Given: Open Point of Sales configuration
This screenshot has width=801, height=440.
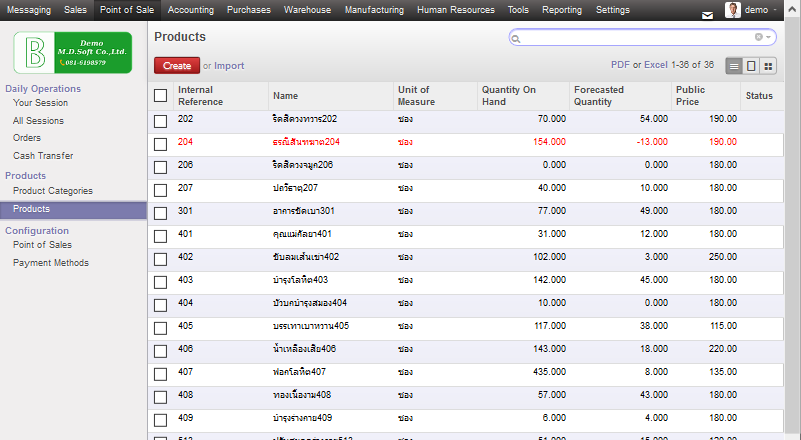Looking at the screenshot, I should (x=42, y=245).
